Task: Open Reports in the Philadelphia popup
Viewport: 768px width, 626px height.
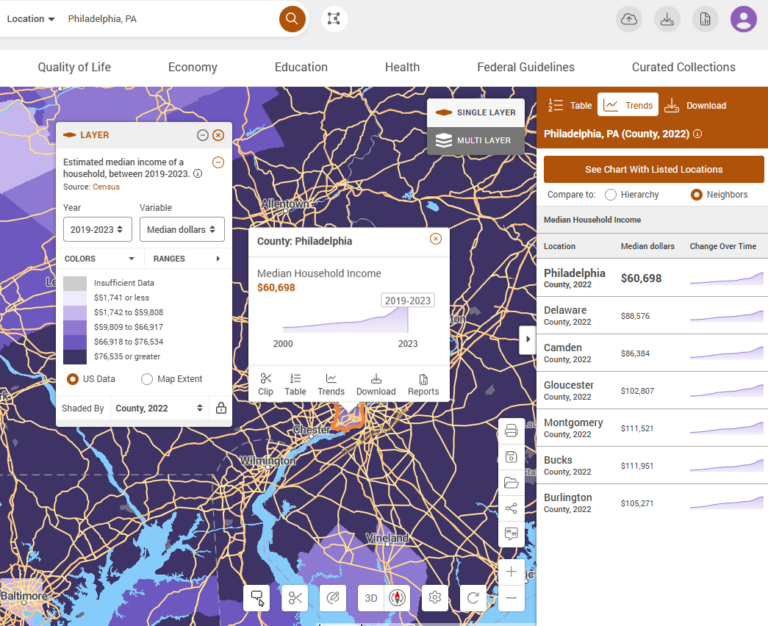Action: click(423, 384)
